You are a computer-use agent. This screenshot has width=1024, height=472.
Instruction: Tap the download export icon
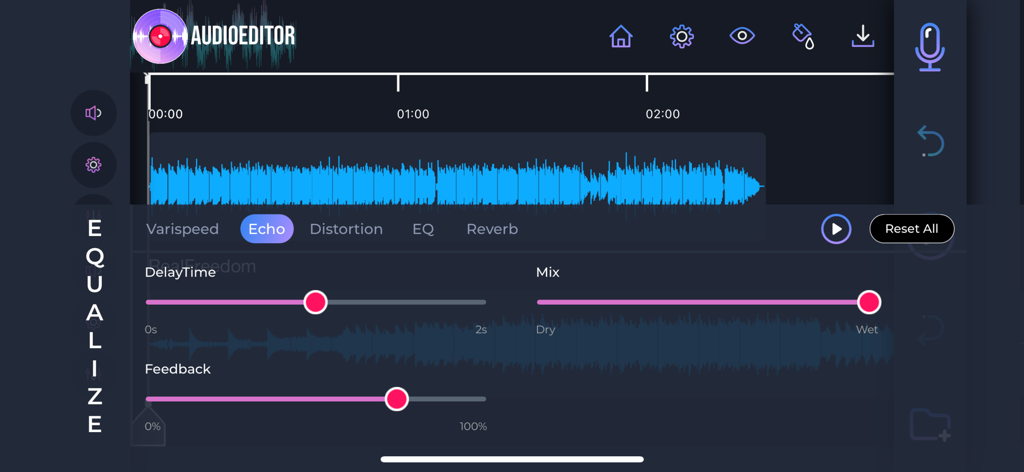pos(863,36)
